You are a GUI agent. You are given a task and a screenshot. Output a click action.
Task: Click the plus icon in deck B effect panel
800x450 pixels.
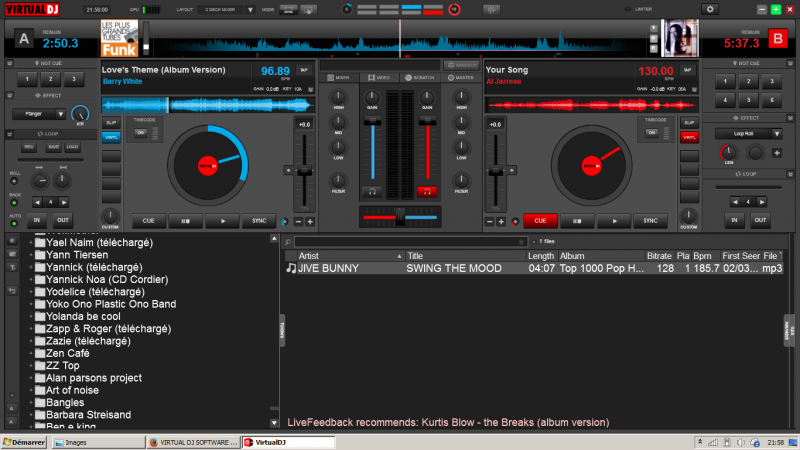(x=777, y=153)
